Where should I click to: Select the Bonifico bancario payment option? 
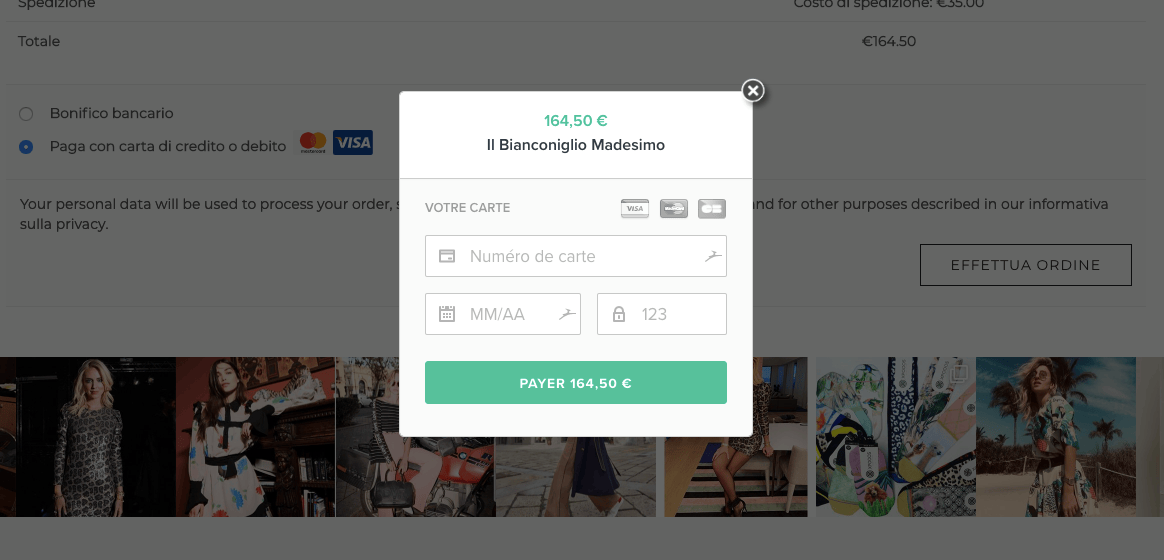pos(26,114)
